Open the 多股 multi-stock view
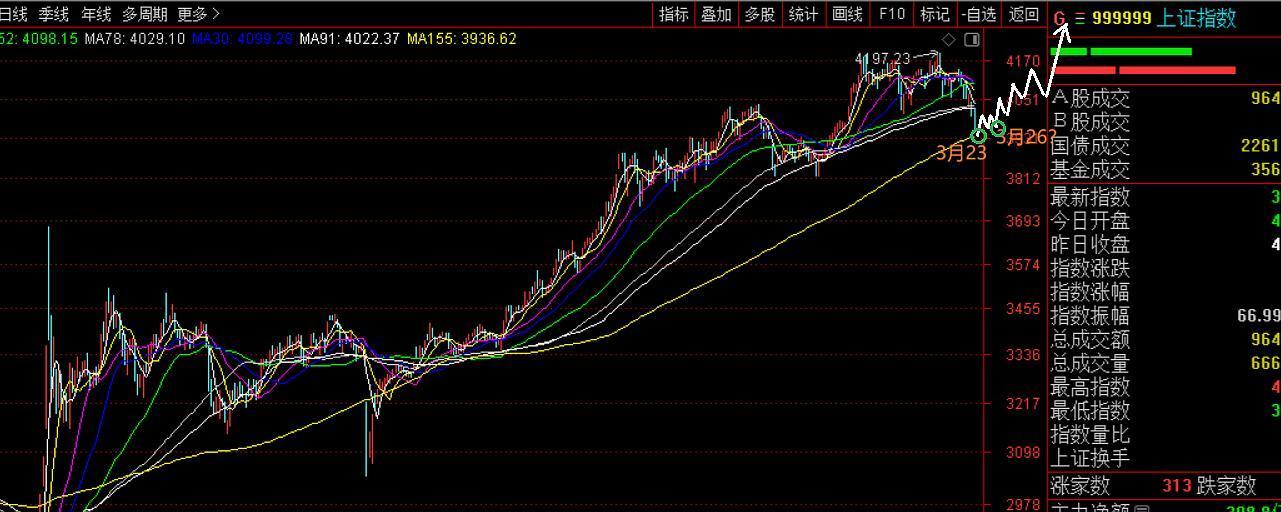Viewport: 1281px width, 512px height. [x=760, y=14]
